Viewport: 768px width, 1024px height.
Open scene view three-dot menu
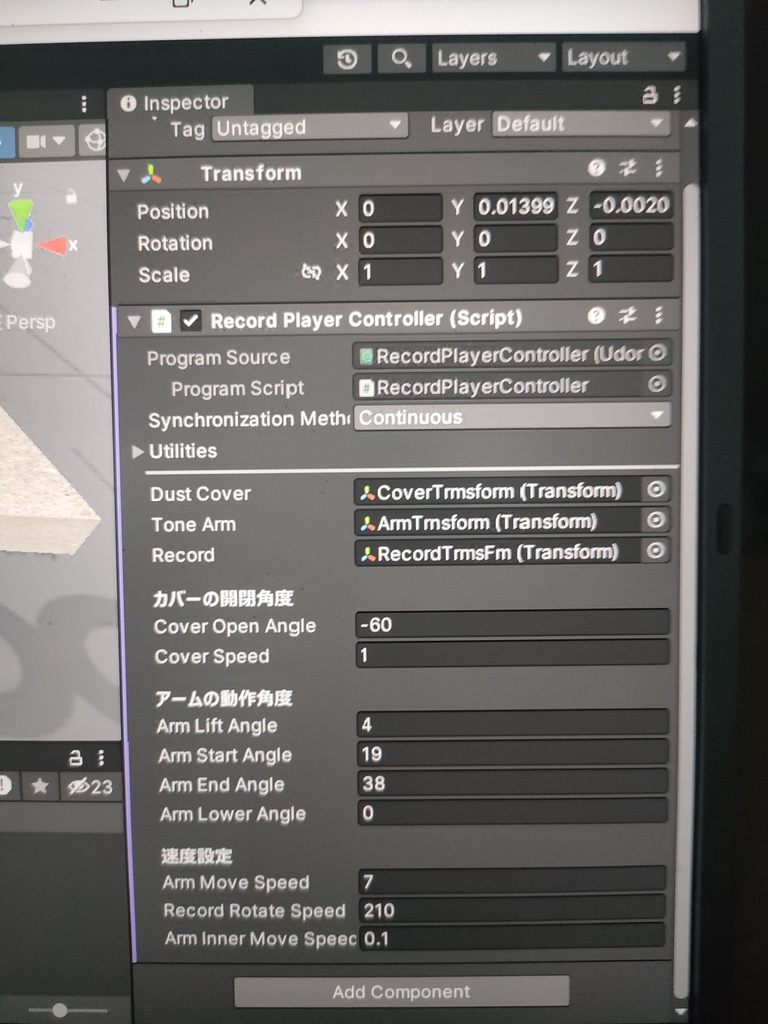pos(84,104)
